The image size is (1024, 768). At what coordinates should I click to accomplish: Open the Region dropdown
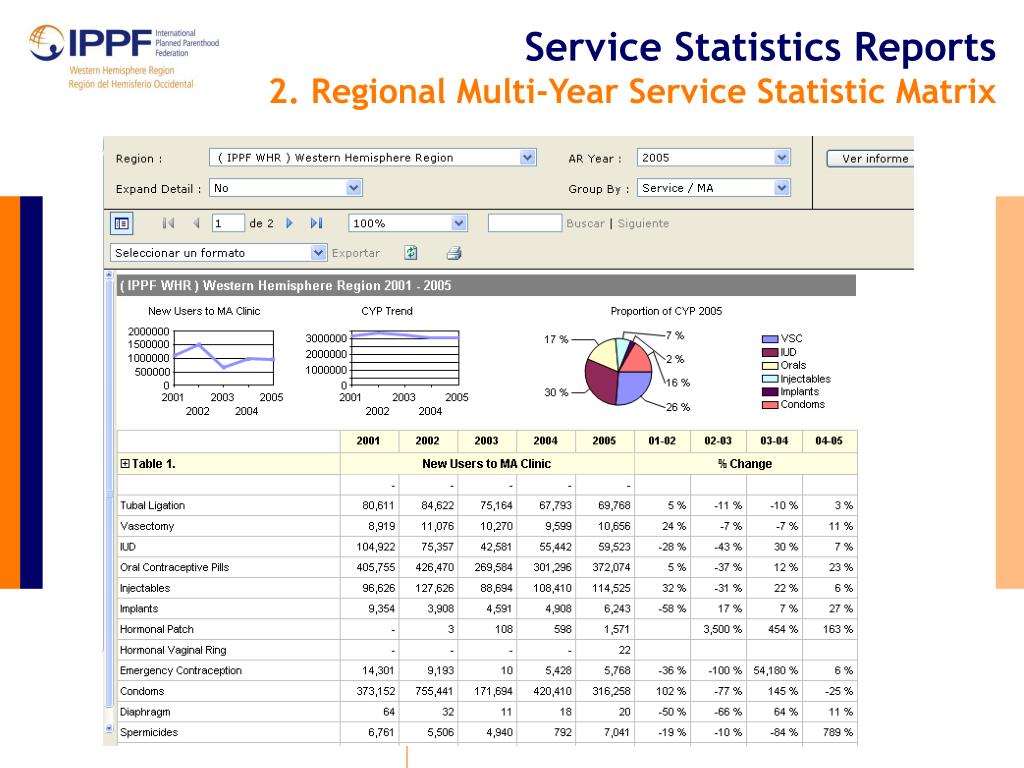528,157
